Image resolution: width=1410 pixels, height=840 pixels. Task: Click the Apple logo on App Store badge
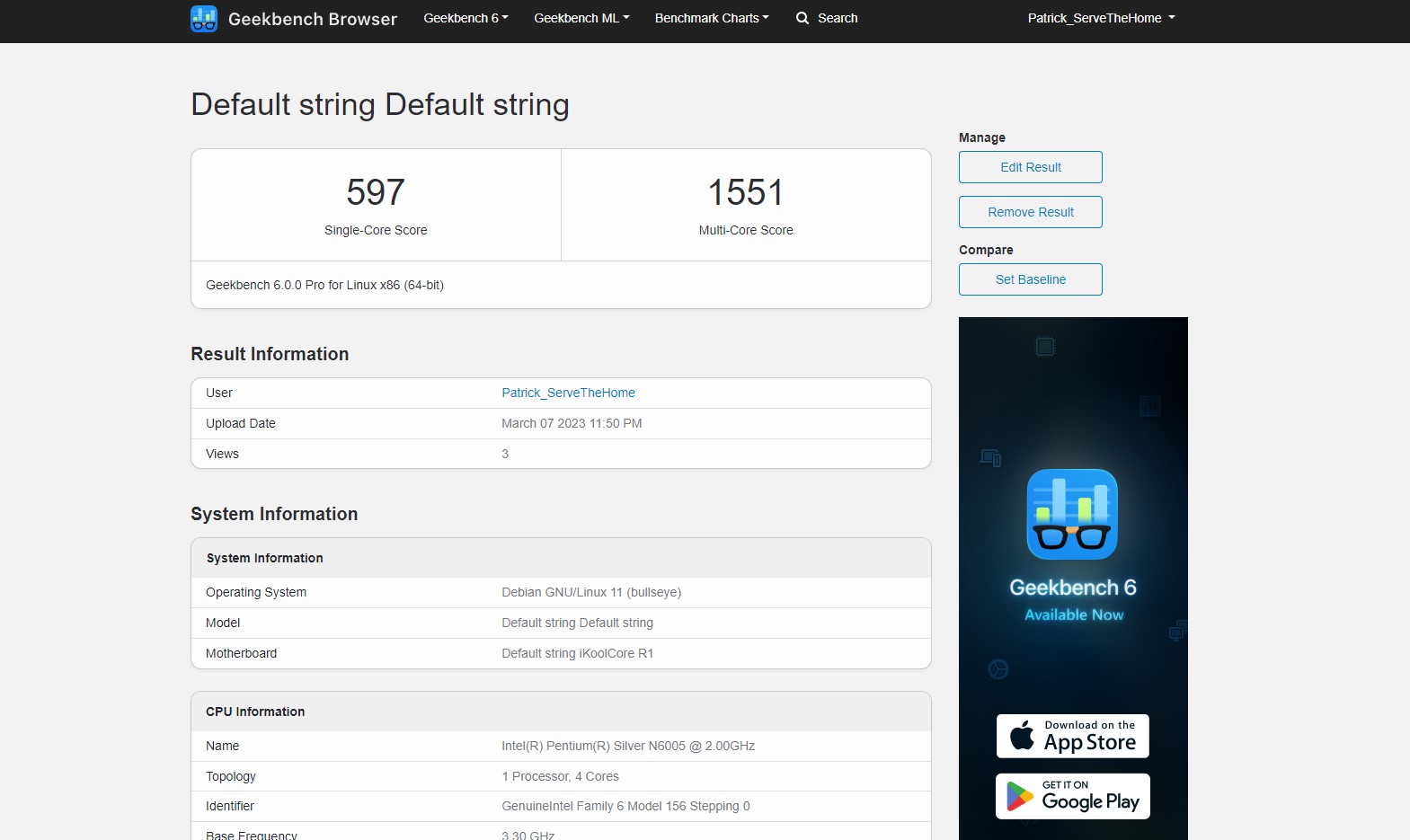pos(1022,736)
